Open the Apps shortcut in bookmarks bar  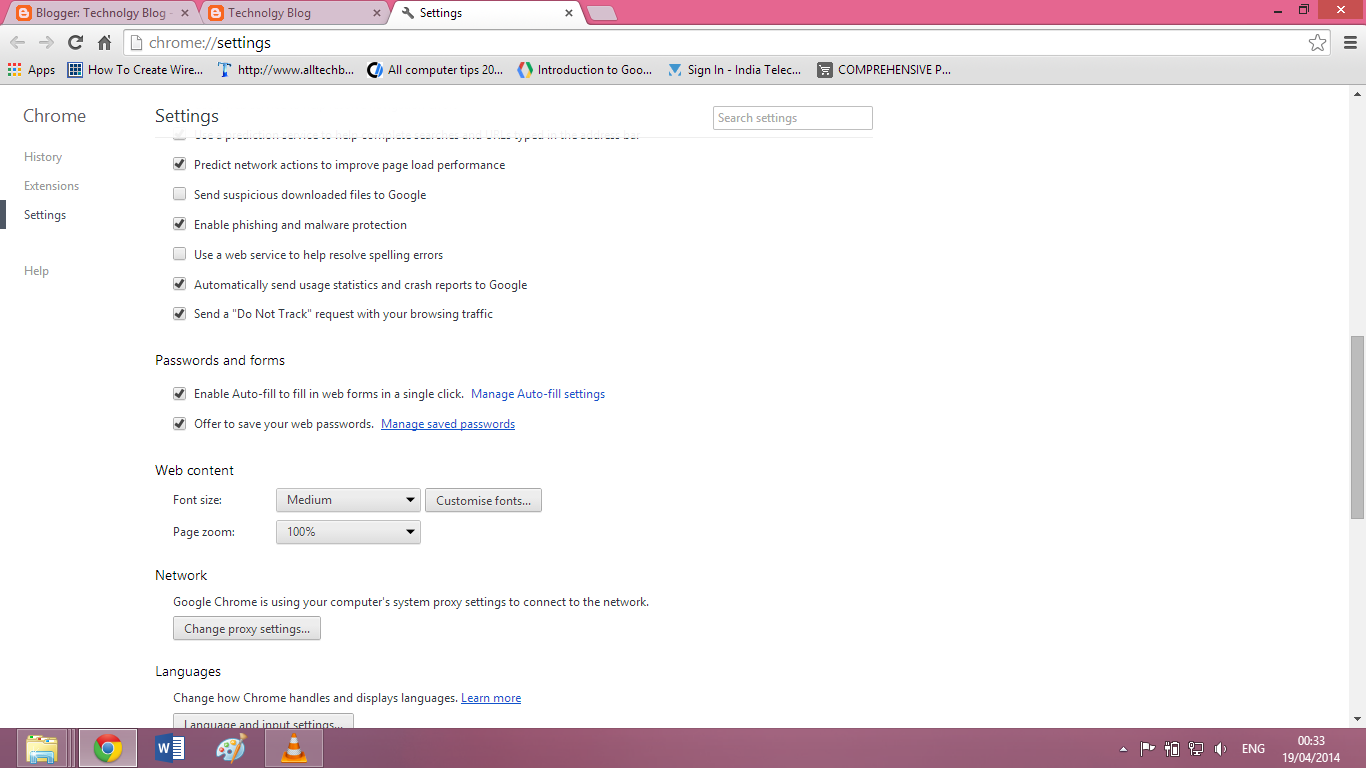pos(31,70)
